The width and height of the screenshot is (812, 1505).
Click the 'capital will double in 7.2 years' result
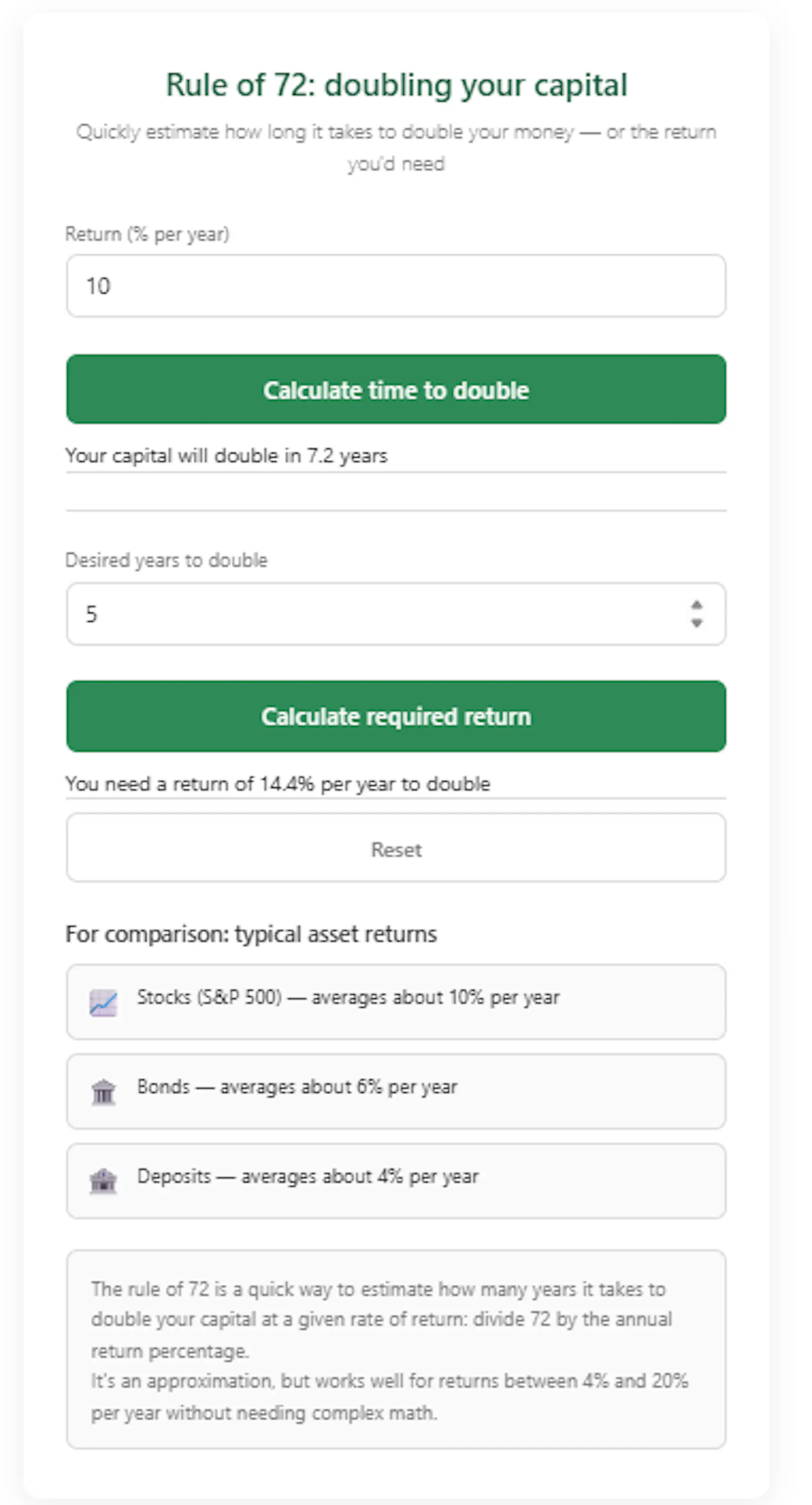coord(226,456)
